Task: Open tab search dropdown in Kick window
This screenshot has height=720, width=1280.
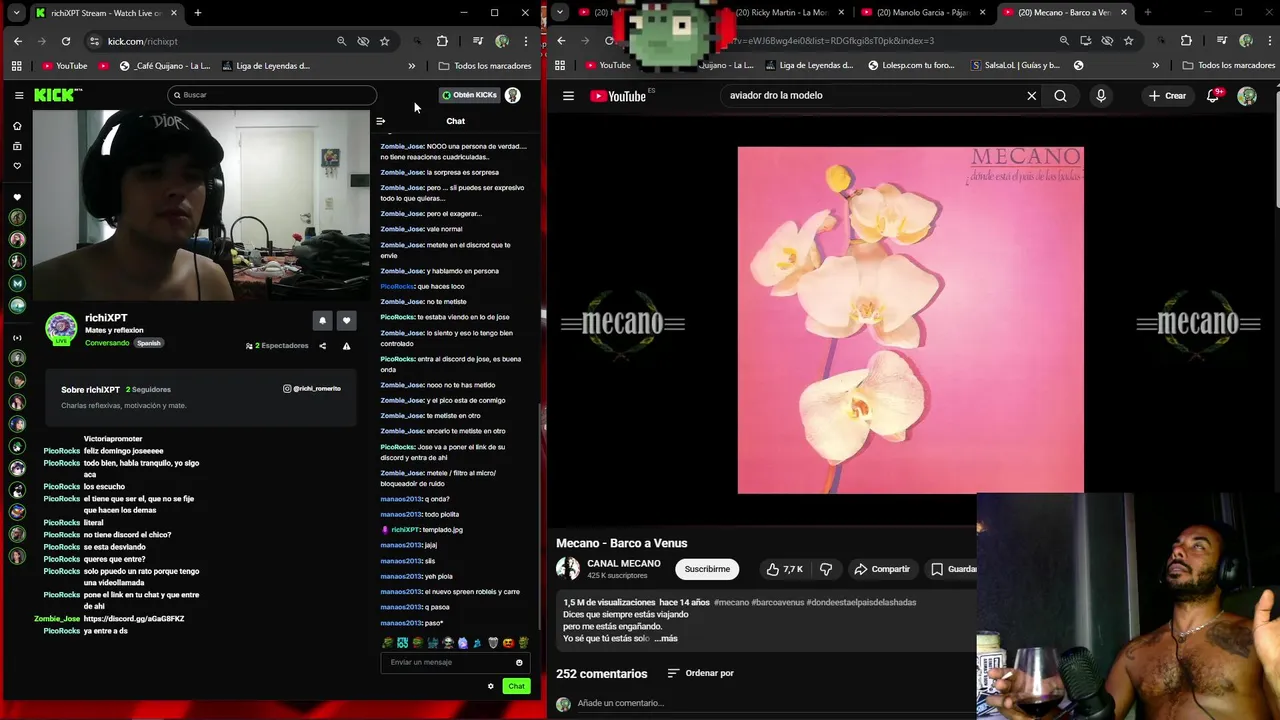Action: pos(16,13)
